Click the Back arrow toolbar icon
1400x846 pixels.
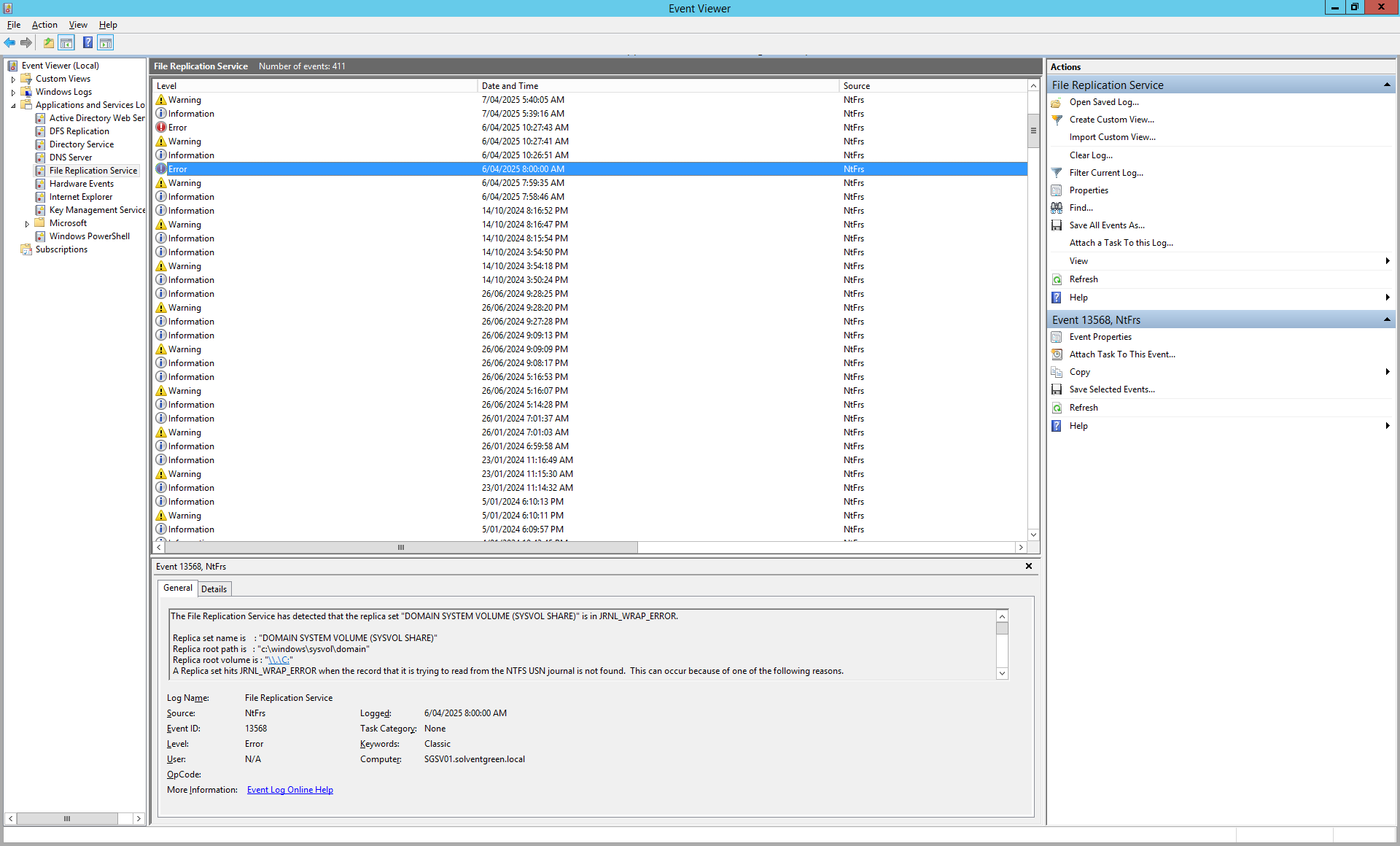tap(10, 43)
